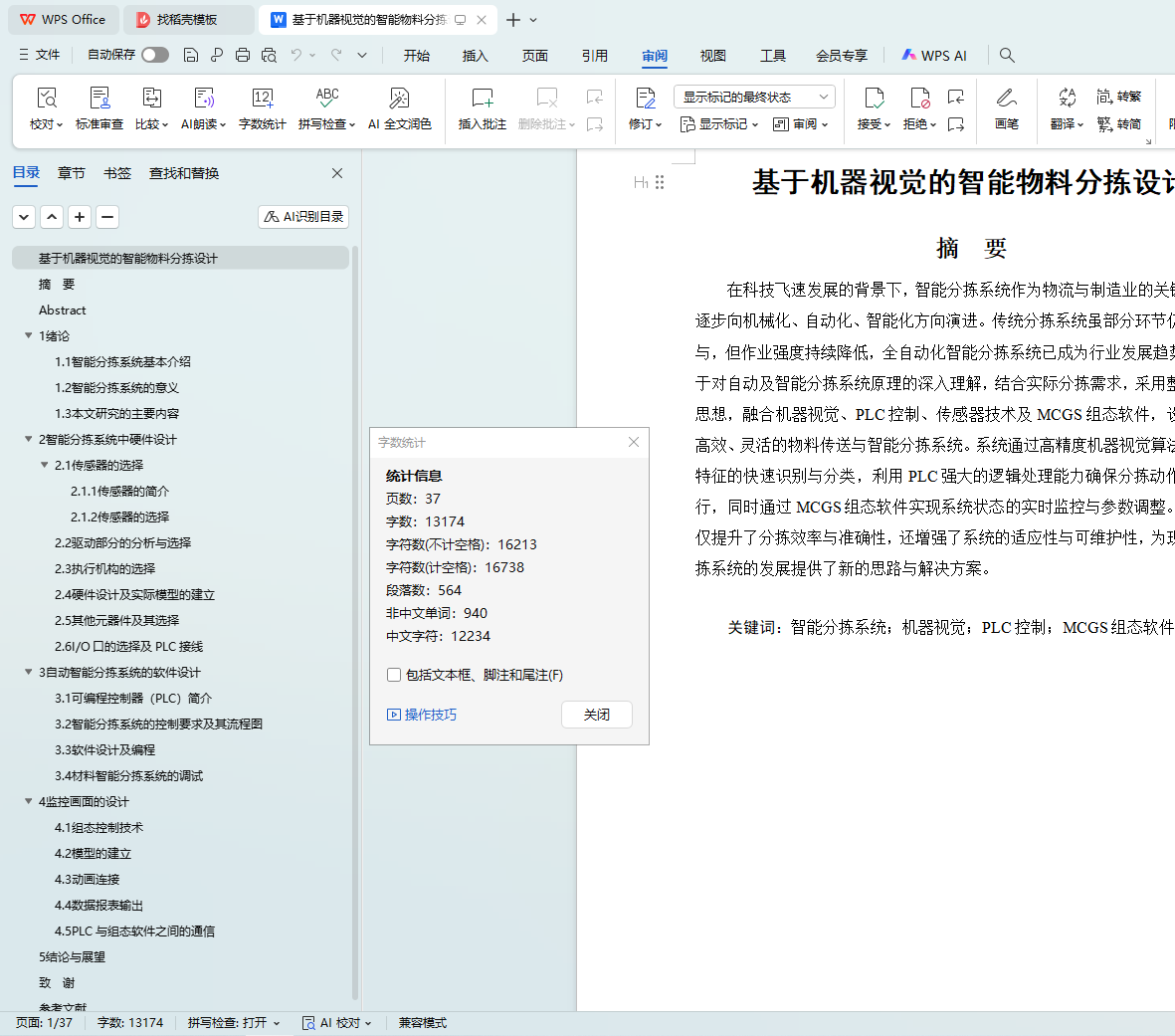The image size is (1175, 1036).
Task: Open the 拼写检查 status bar dropdown
Action: 234,1023
